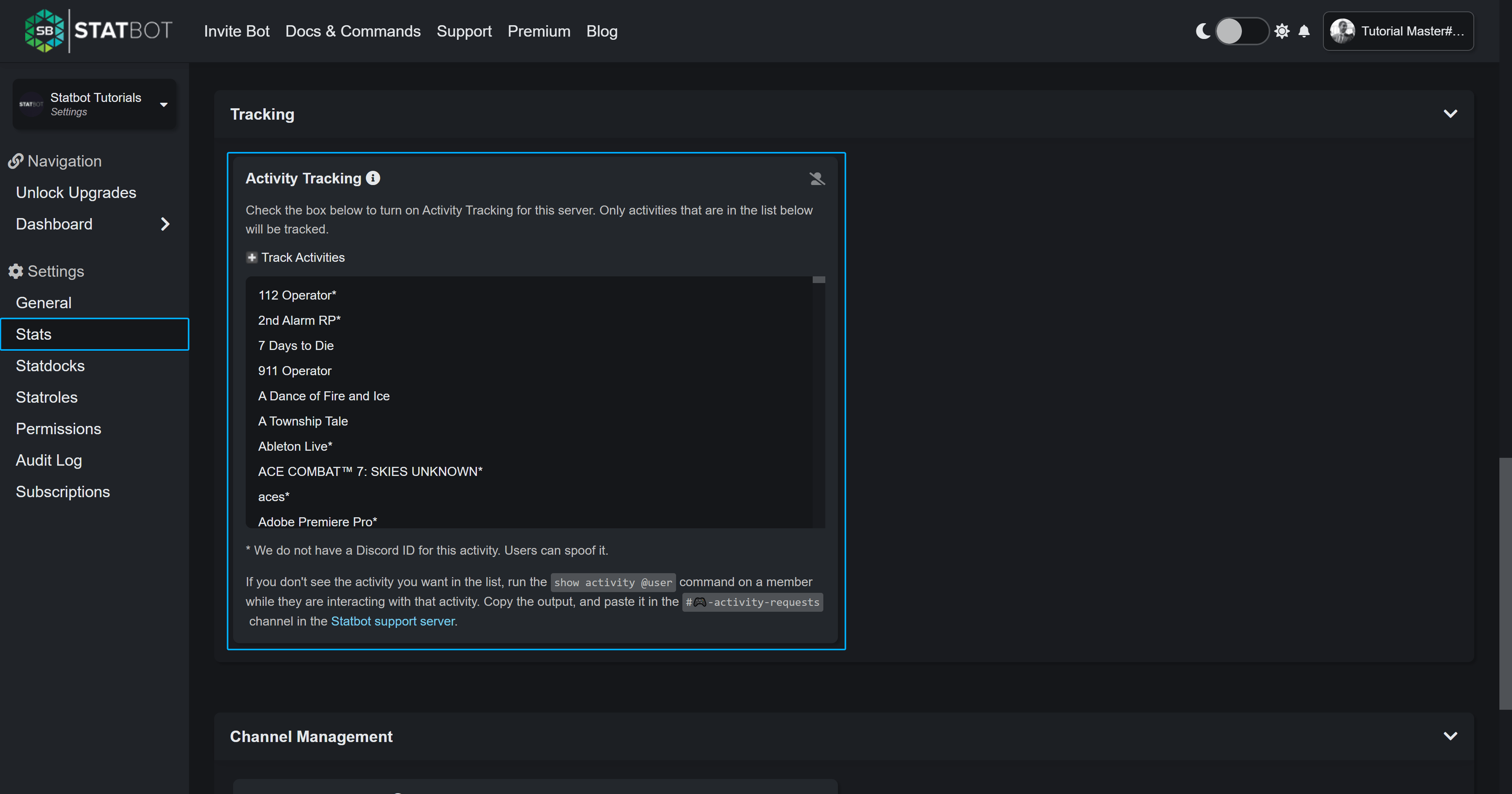Screen dimensions: 1512x794
Task: Click the Unlock Upgrades link
Action: tap(76, 192)
